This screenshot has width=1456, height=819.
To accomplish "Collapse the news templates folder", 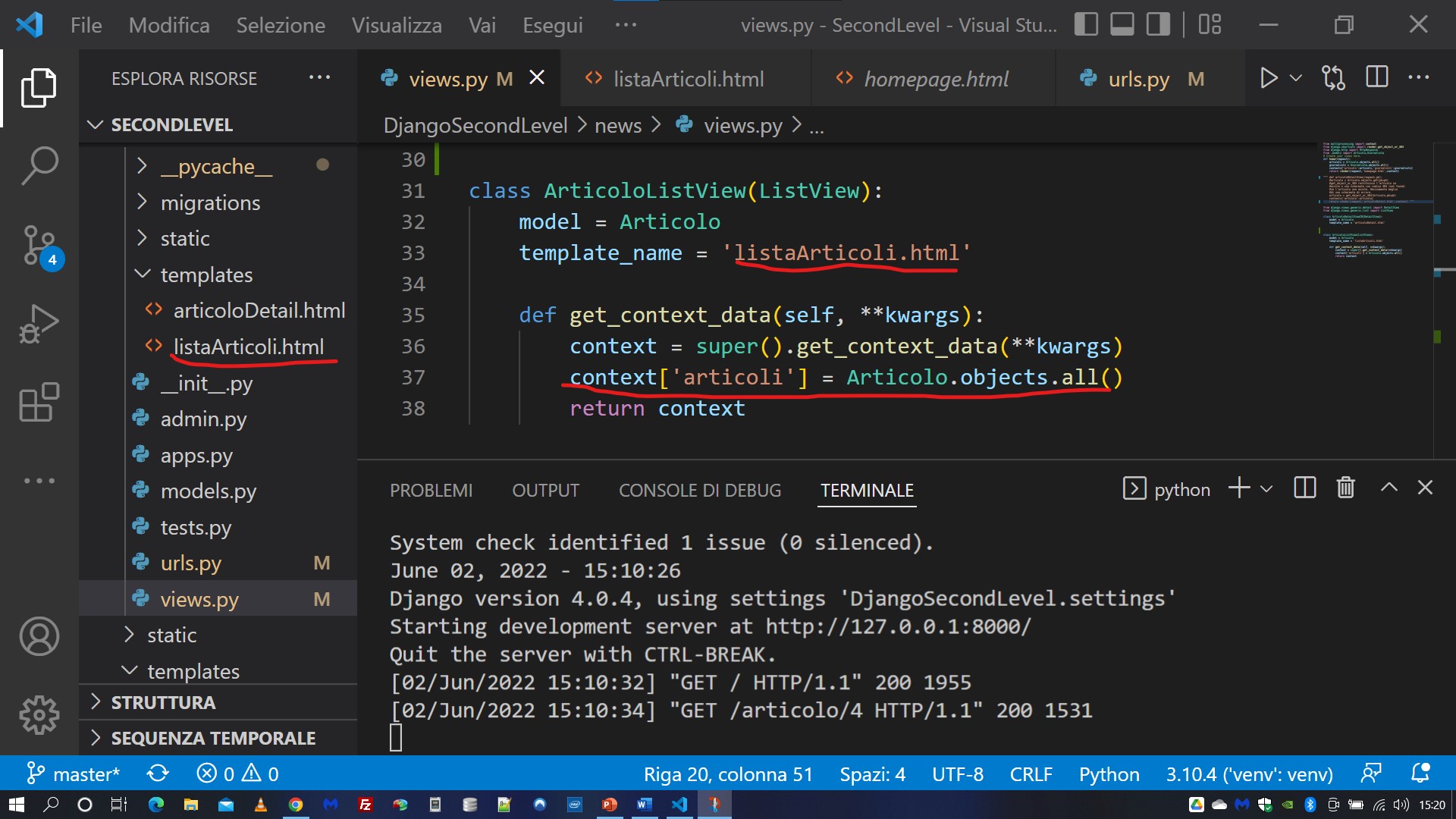I will tap(218, 275).
